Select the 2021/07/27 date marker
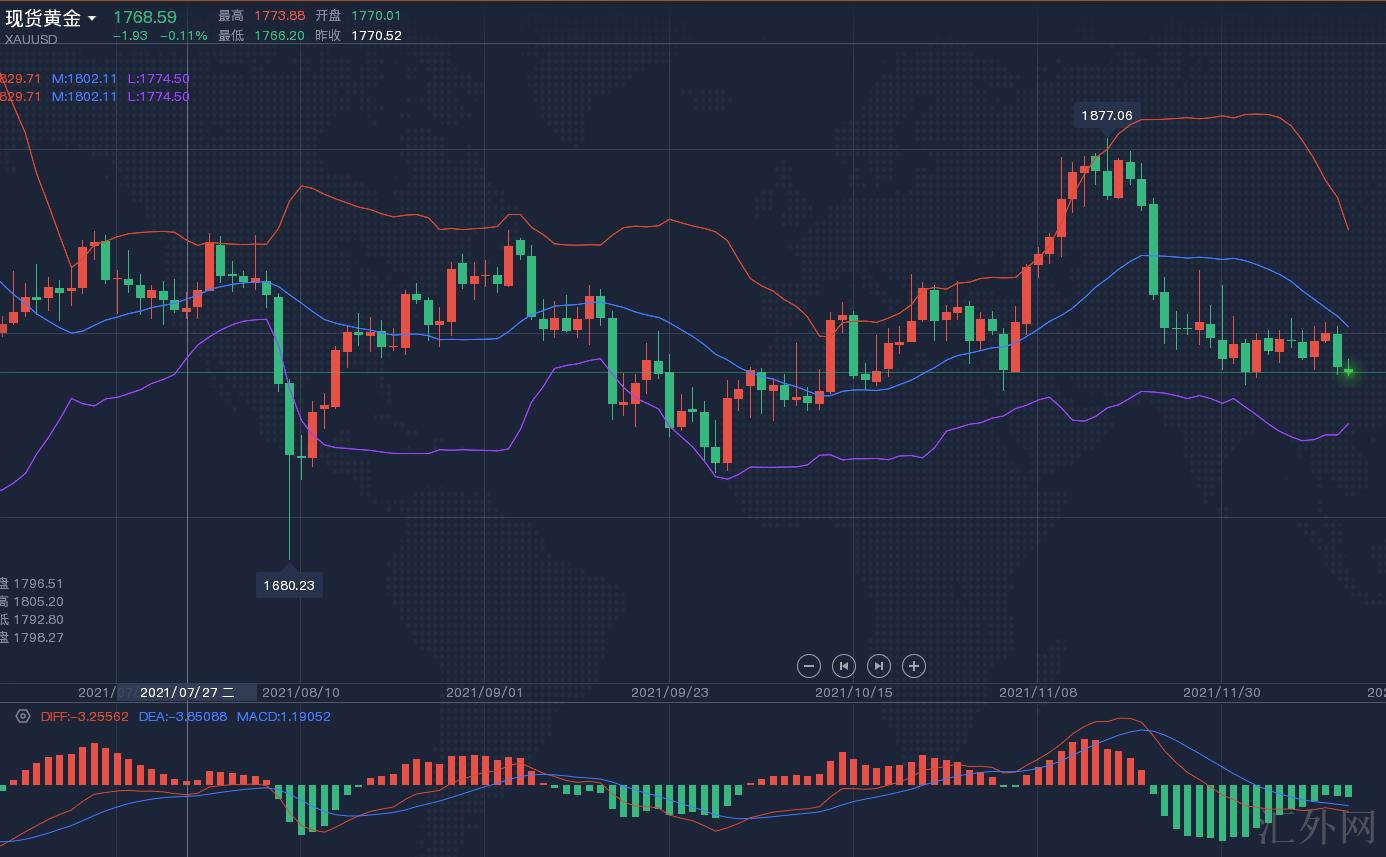Image resolution: width=1386 pixels, height=857 pixels. 187,692
